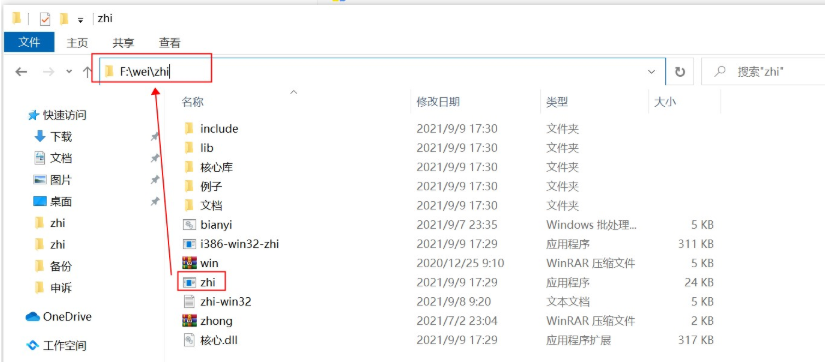Click the properties checkmark icon in title bar
Image resolution: width=825 pixels, height=363 pixels.
45,19
